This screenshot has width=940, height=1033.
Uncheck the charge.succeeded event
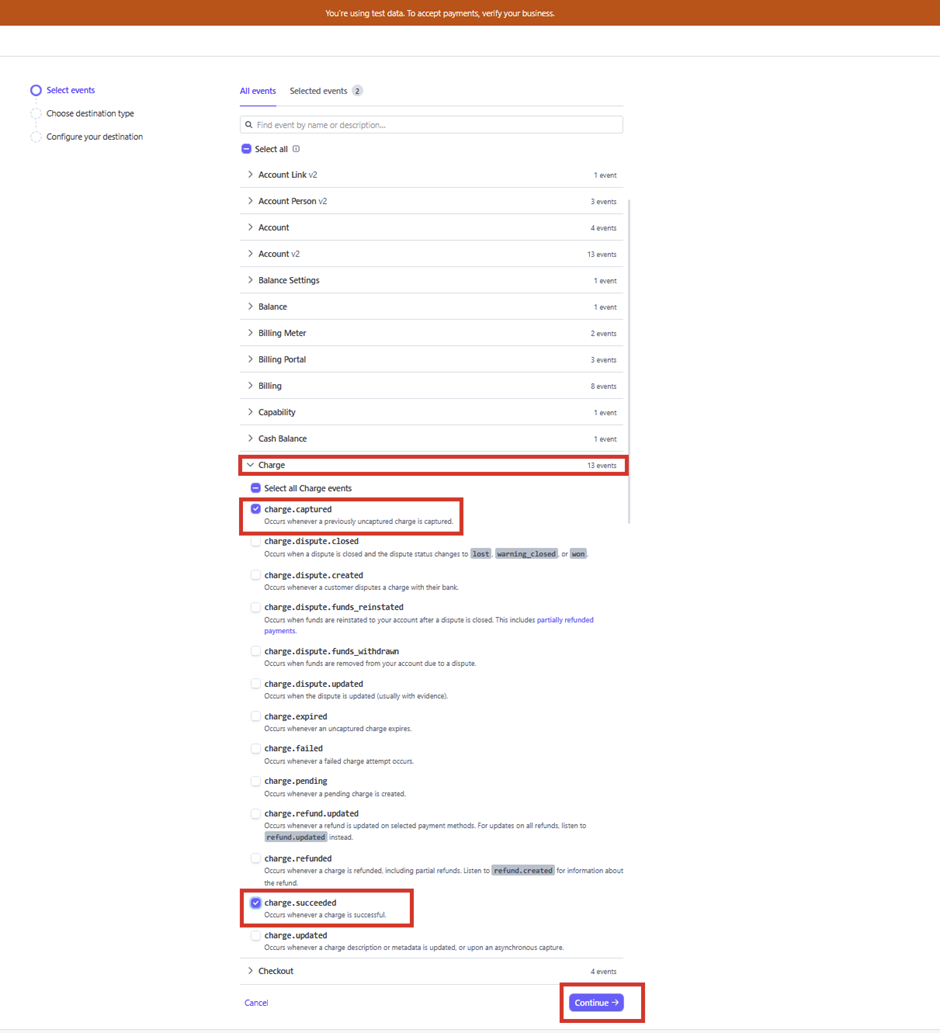pos(256,903)
